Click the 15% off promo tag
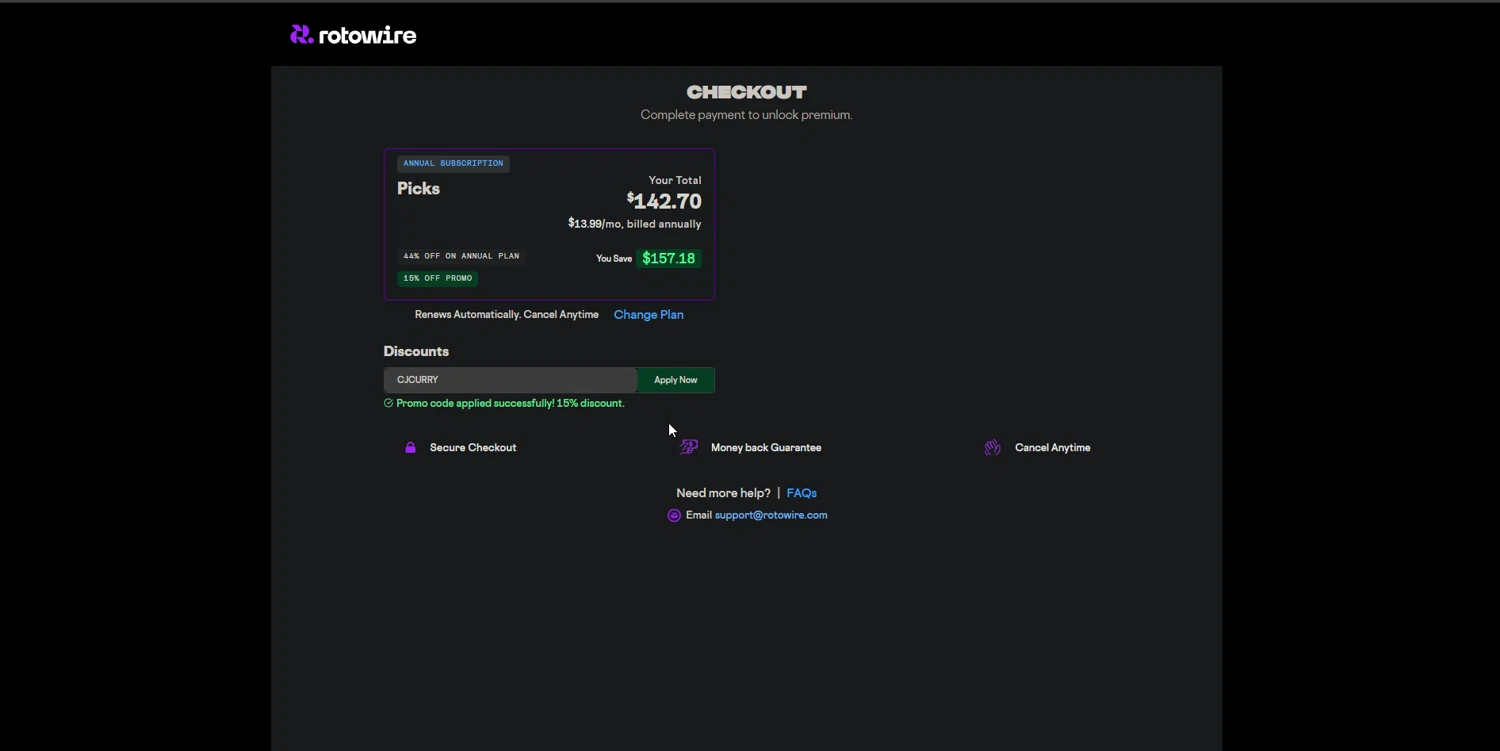The width and height of the screenshot is (1500, 751). [437, 278]
